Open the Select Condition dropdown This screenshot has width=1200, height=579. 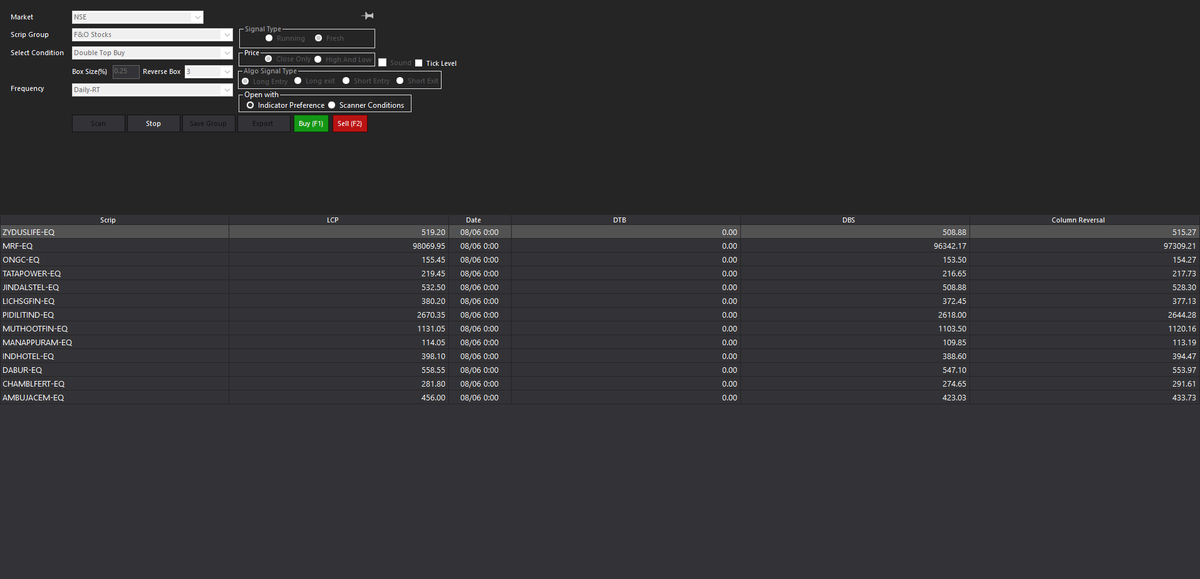(x=153, y=53)
